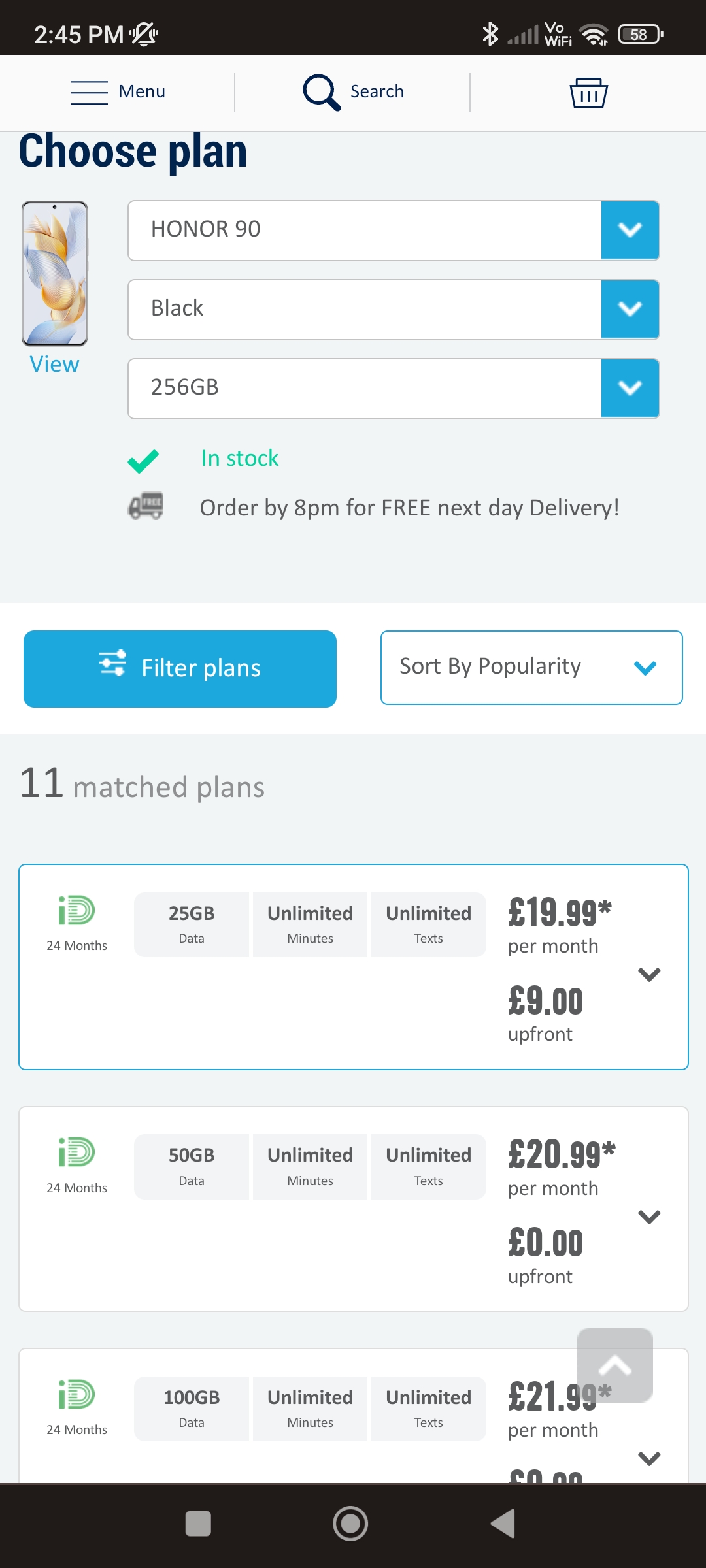The width and height of the screenshot is (706, 1568).
Task: Tap the Search magnifier icon
Action: pos(321,92)
